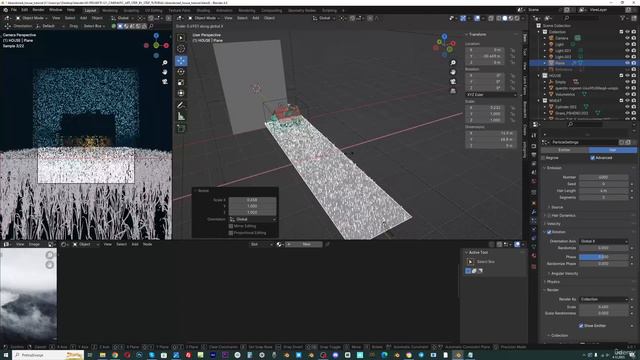Toggle visibility eye for Camera in outliner
This screenshot has height=360, width=640.
(x=627, y=38)
